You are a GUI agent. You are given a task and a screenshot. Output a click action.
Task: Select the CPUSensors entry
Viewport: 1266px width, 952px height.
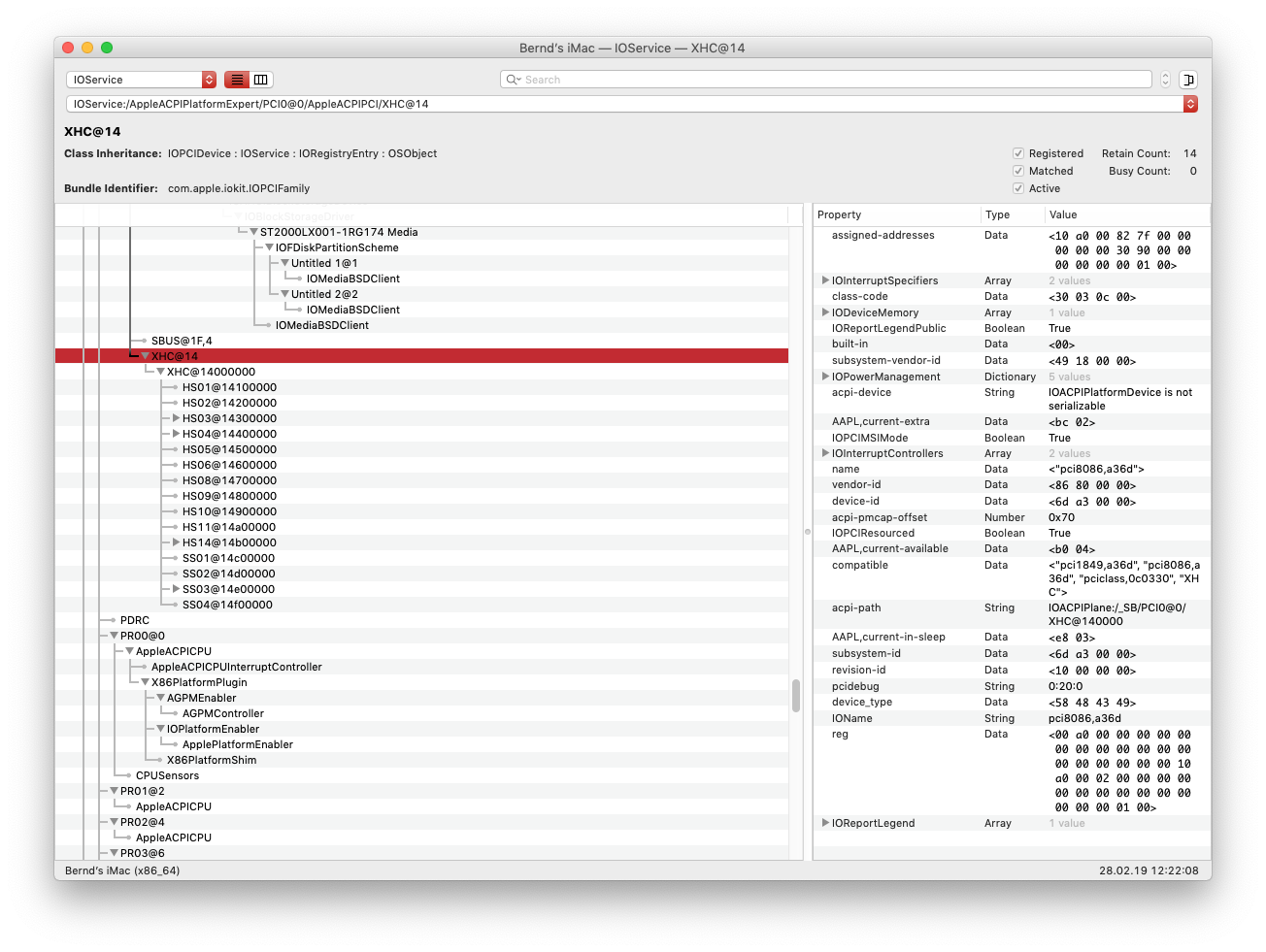[167, 775]
